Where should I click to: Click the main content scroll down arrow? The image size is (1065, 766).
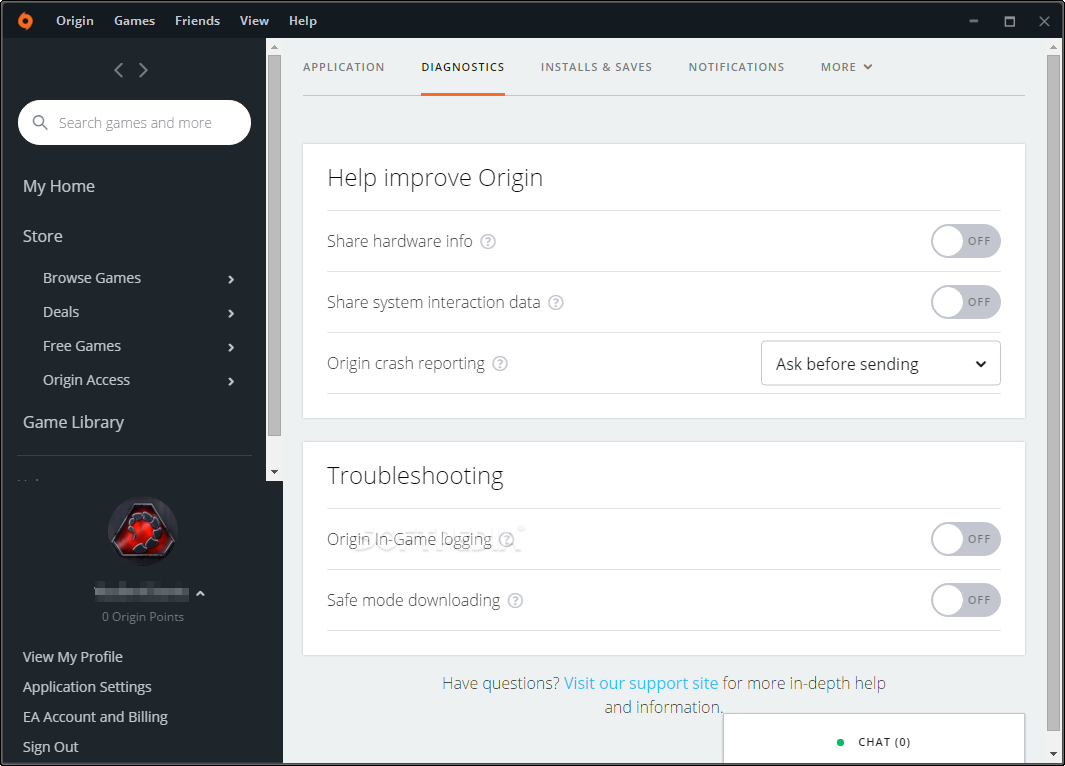(x=1053, y=754)
